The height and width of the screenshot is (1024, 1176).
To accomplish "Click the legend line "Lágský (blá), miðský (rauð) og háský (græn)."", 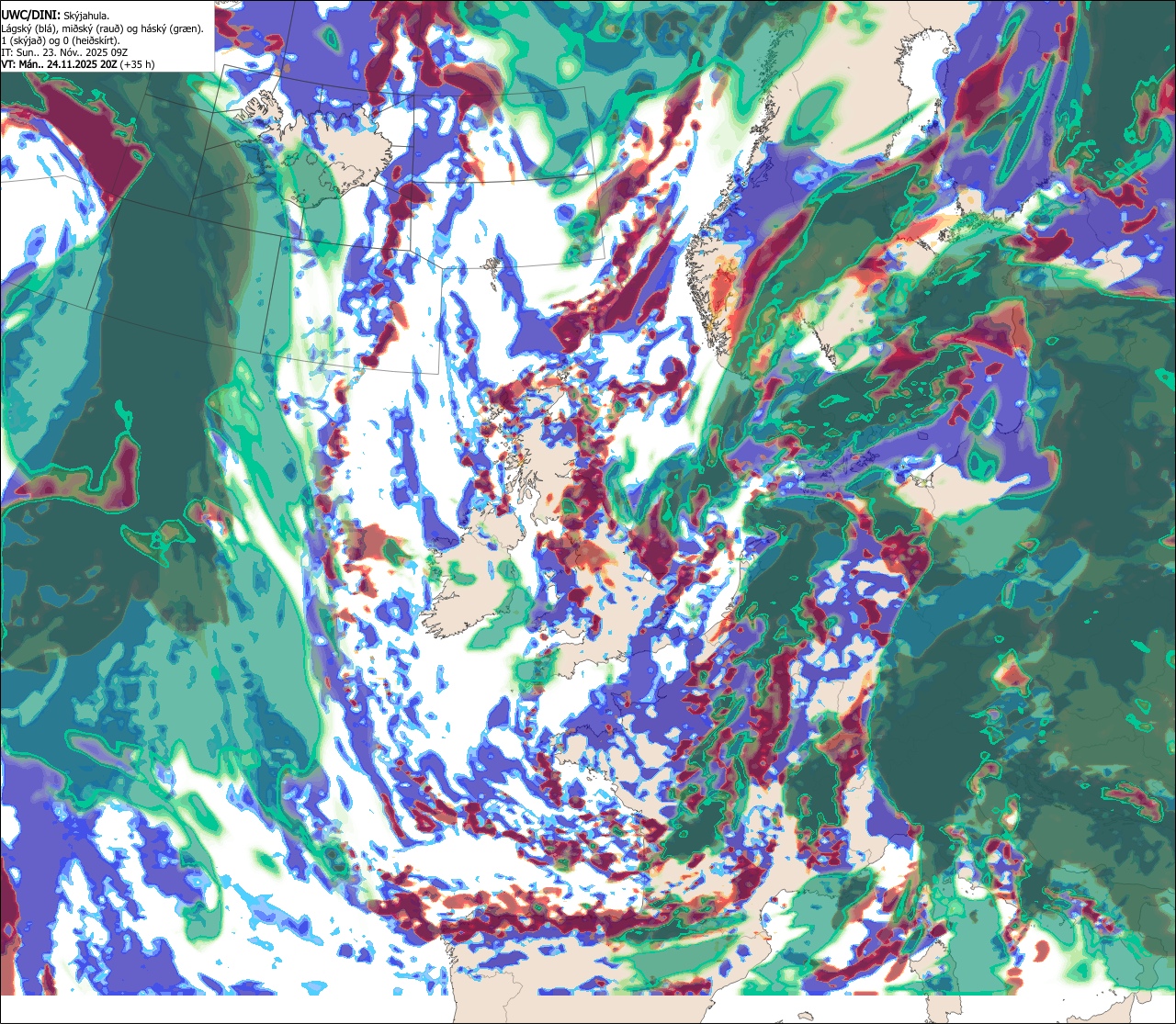I will (x=103, y=28).
